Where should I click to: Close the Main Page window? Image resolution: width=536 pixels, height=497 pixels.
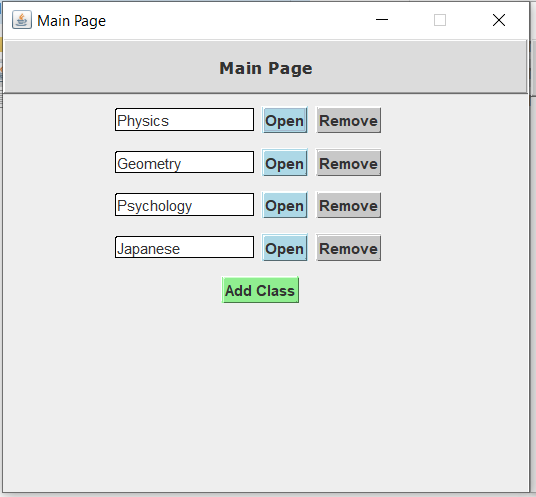(499, 20)
